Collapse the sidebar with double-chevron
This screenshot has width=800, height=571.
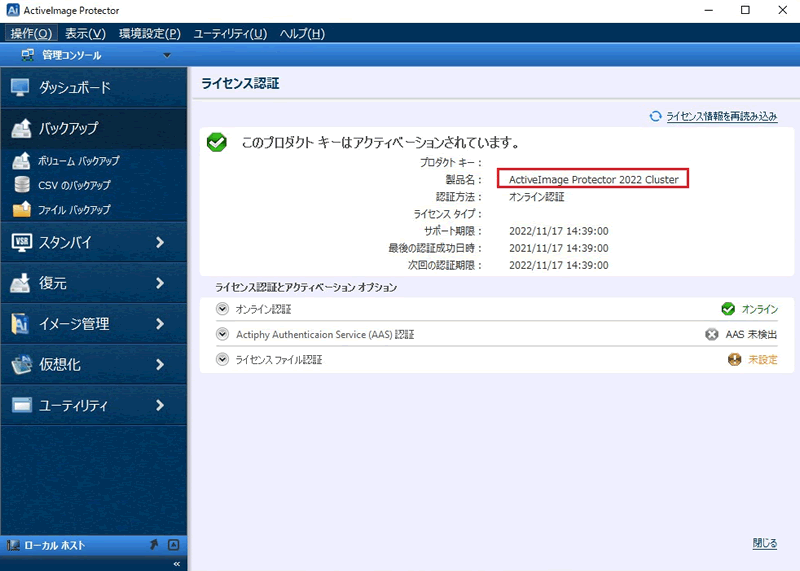click(177, 564)
